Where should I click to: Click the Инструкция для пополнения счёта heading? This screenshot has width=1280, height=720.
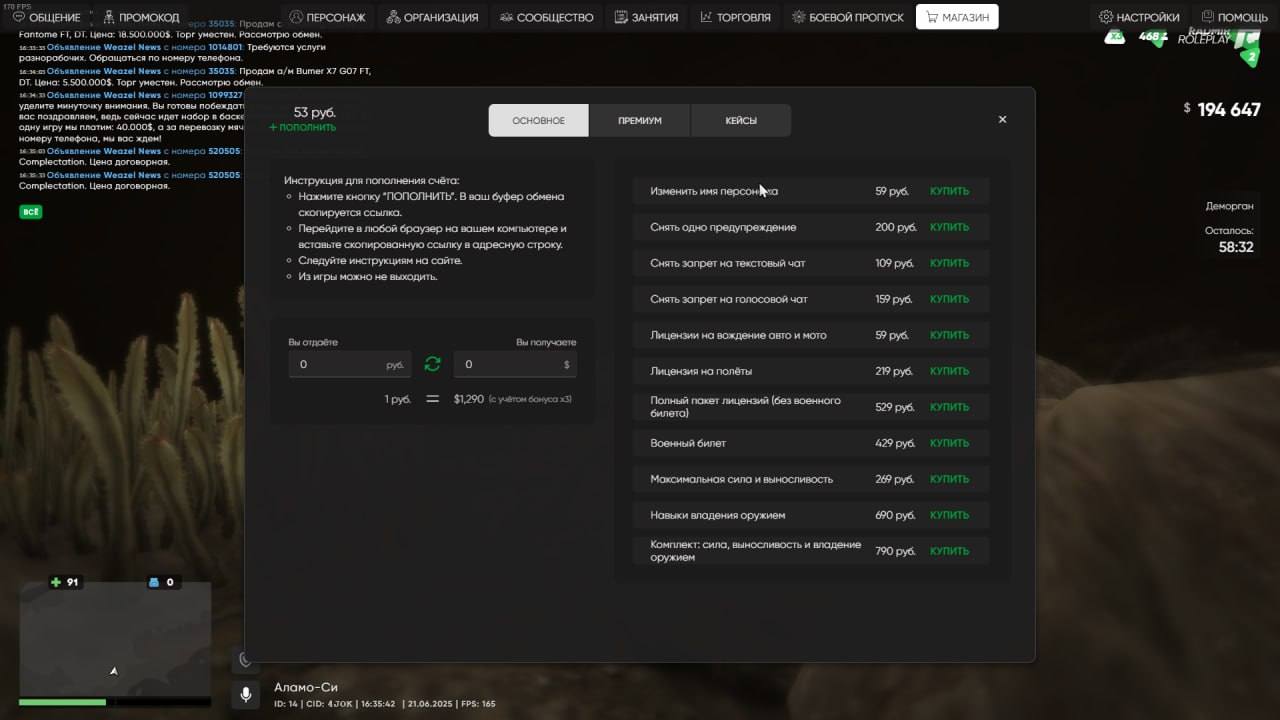371,180
